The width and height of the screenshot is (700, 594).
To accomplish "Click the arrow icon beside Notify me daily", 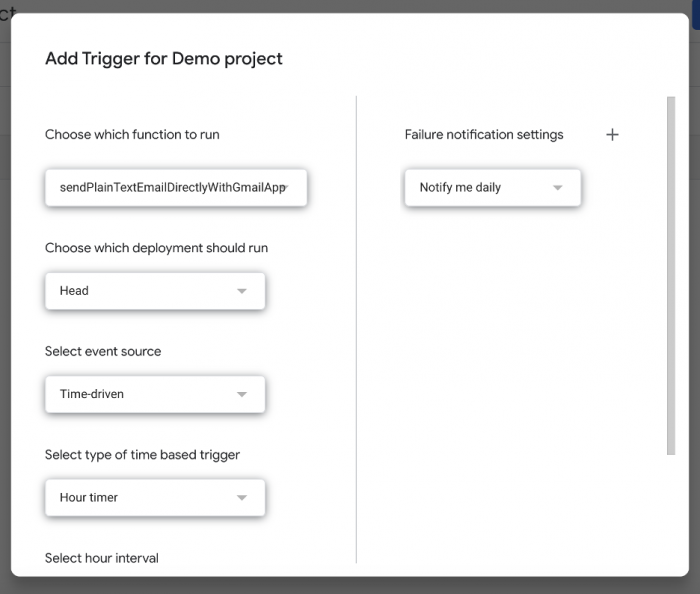I will click(557, 188).
